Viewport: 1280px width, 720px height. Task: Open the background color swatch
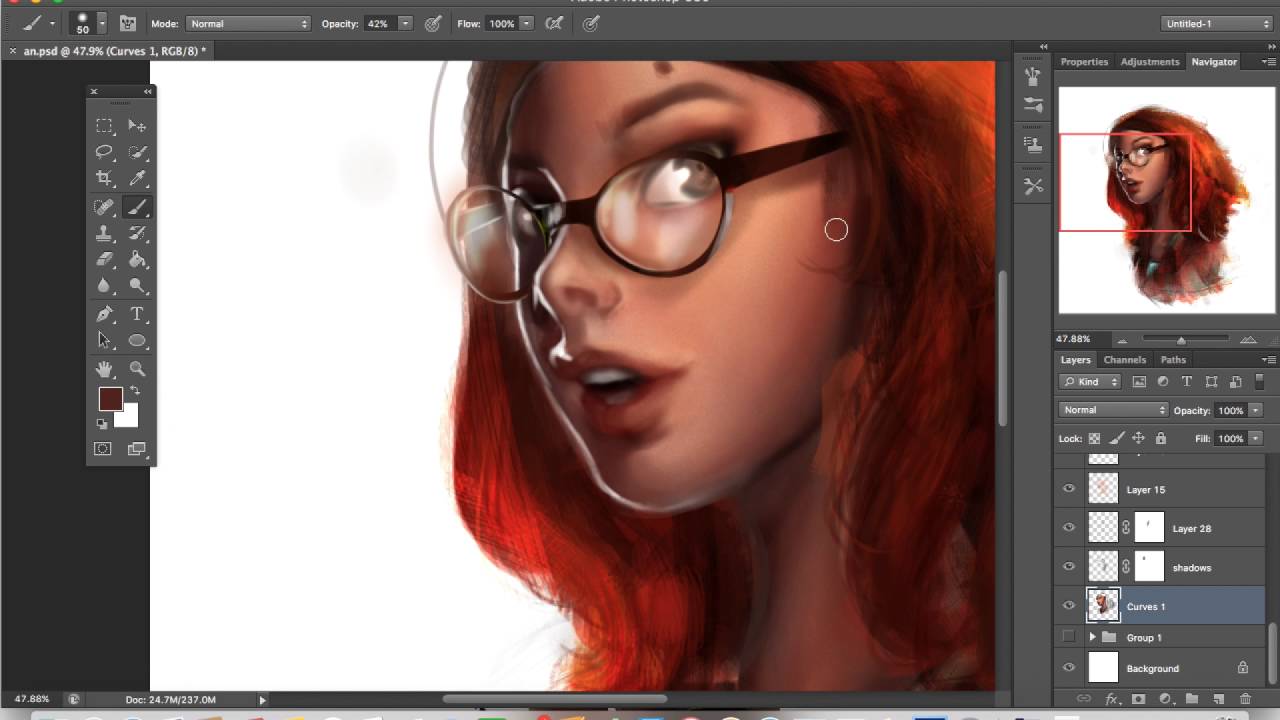pyautogui.click(x=130, y=419)
